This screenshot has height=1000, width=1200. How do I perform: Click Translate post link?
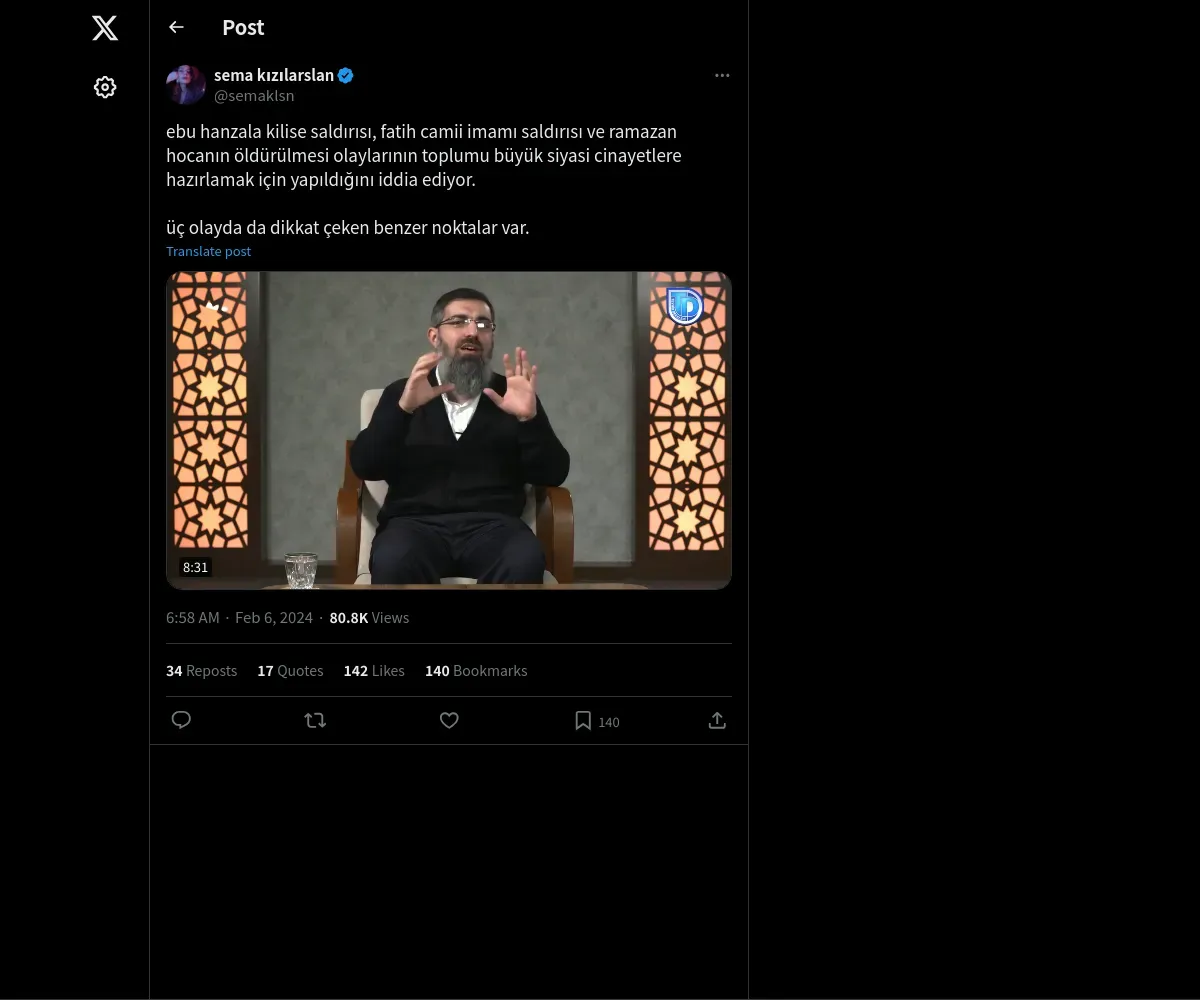tap(208, 252)
